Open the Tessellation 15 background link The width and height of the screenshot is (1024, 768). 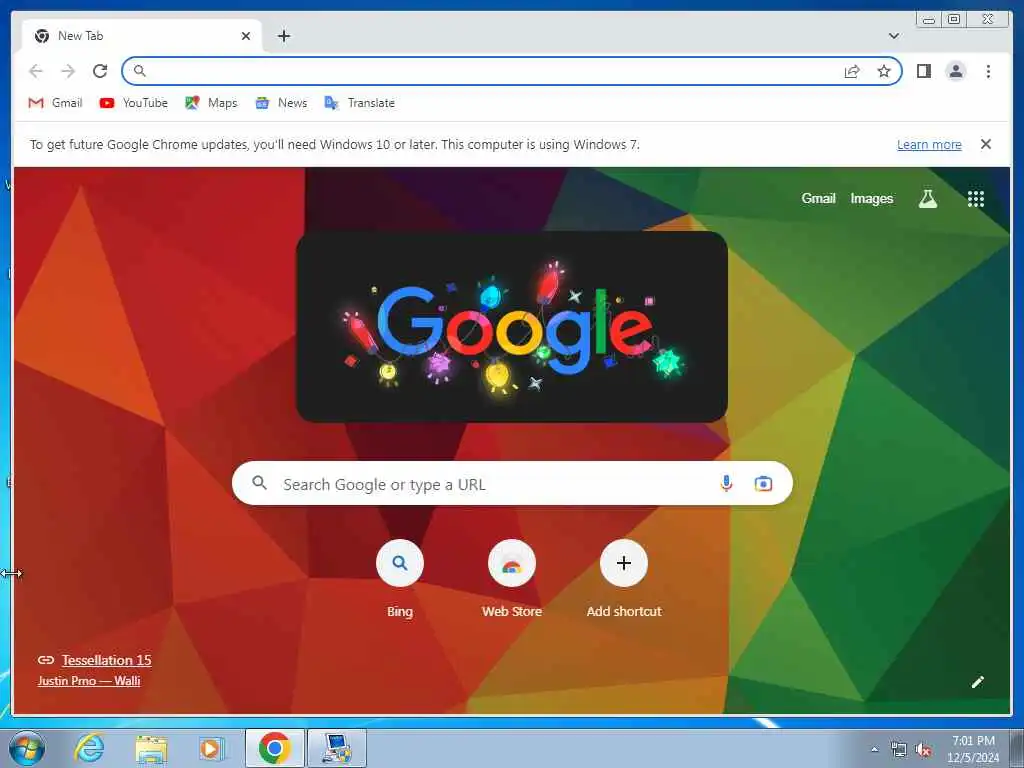coord(106,660)
